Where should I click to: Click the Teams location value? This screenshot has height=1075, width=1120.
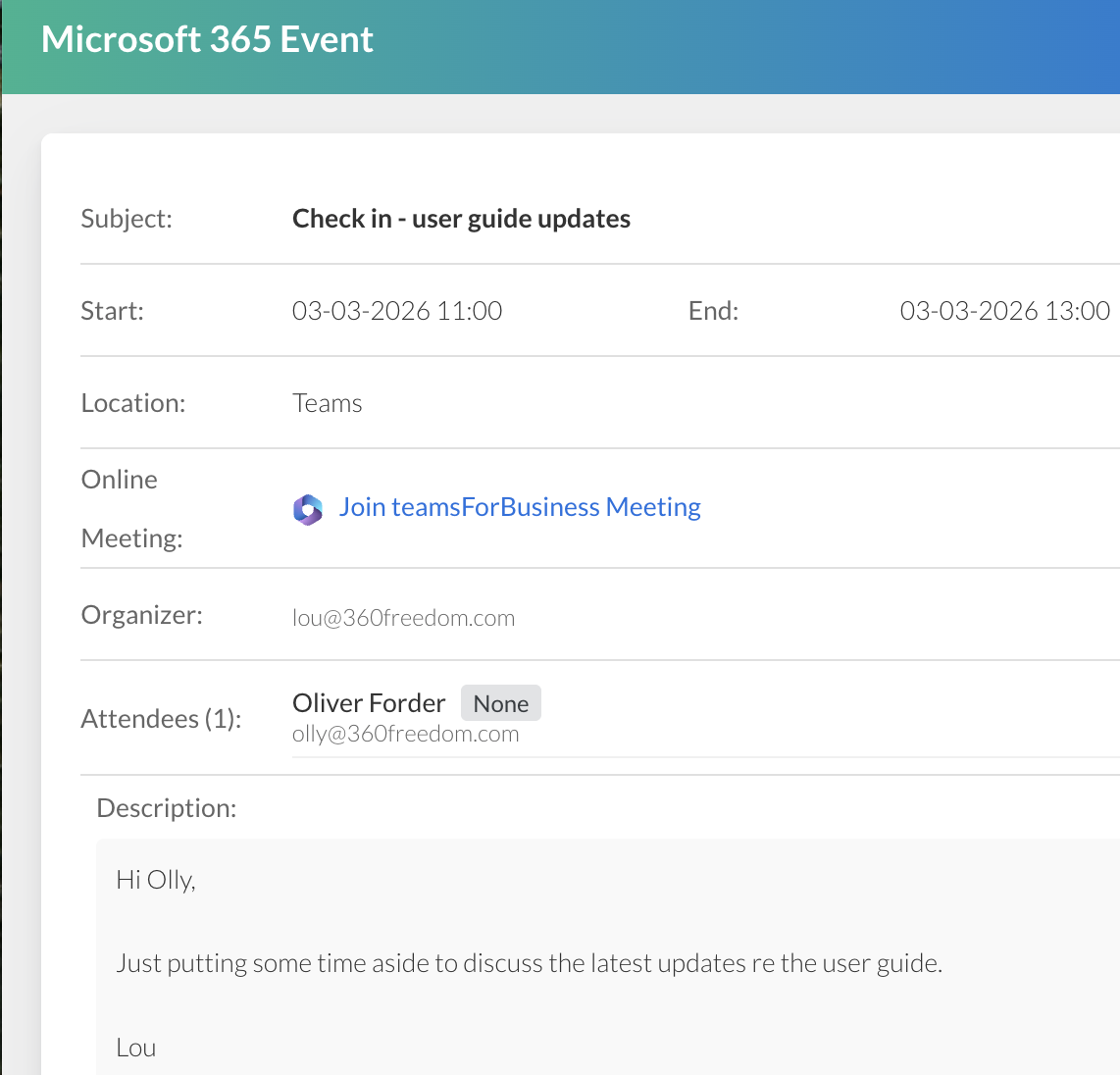point(327,403)
